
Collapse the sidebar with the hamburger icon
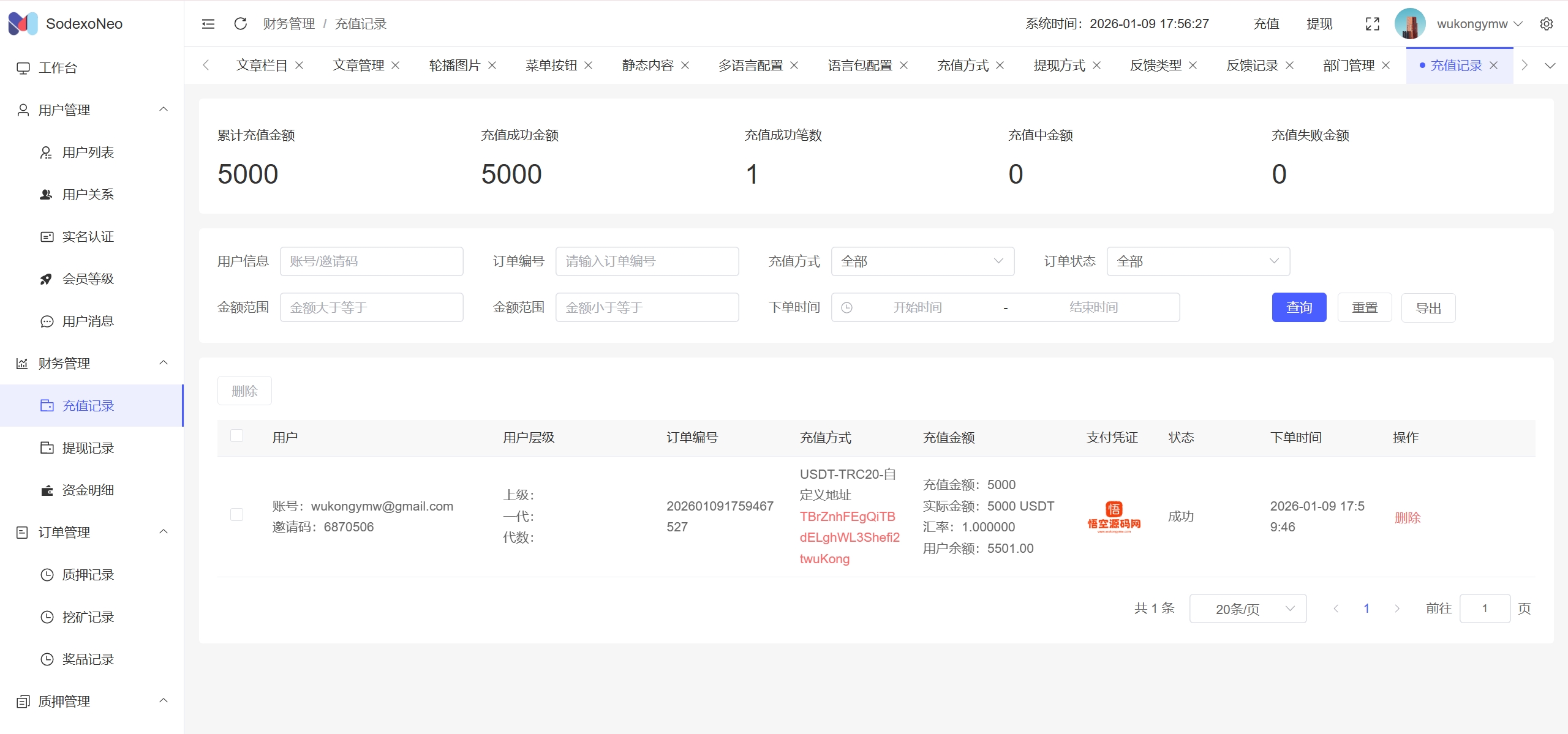click(x=208, y=24)
